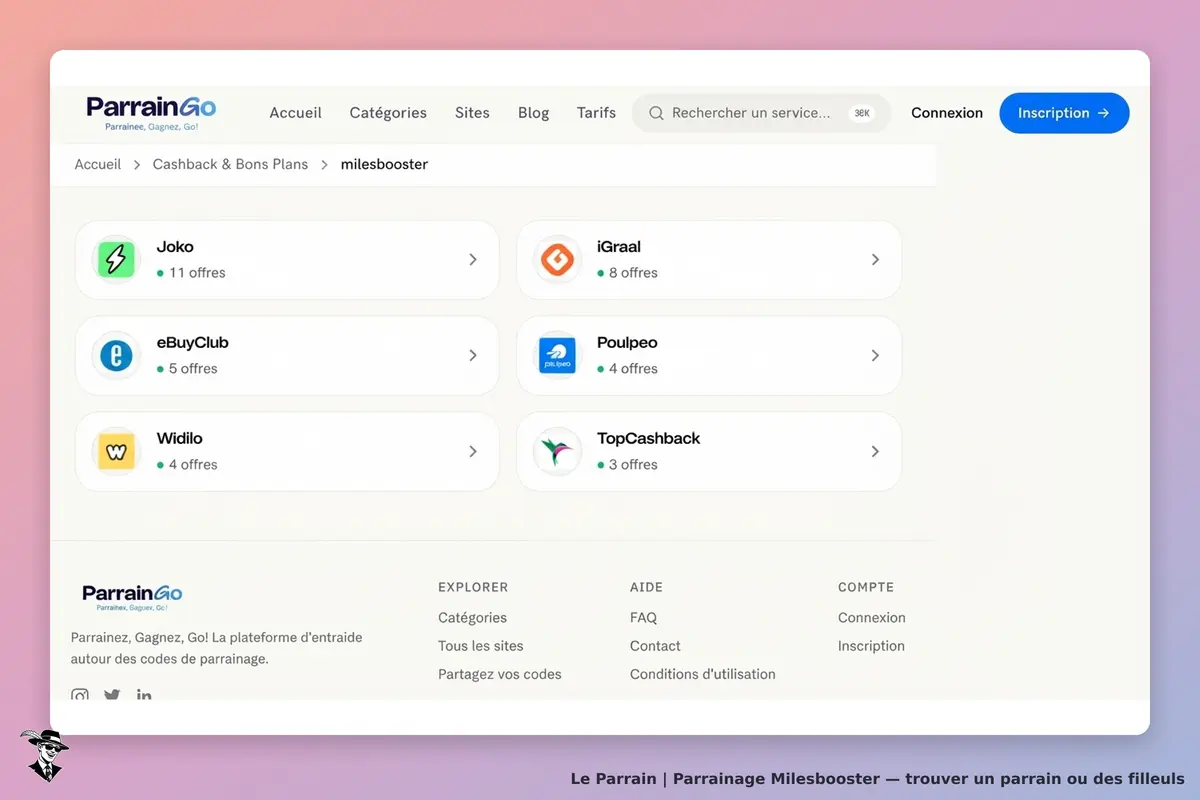Image resolution: width=1200 pixels, height=800 pixels.
Task: Open Conditions d'utilisation footer link
Action: 703,674
